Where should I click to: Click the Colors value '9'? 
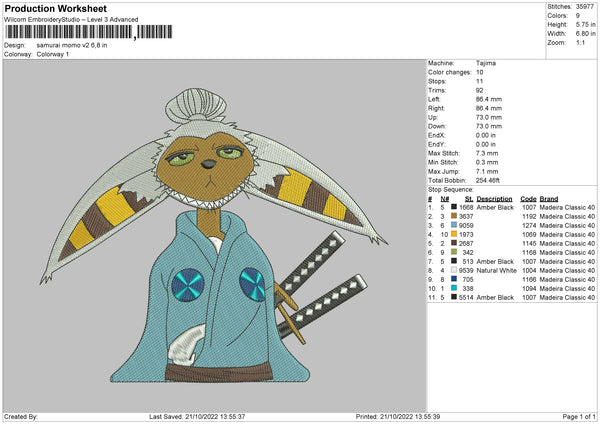pos(578,16)
